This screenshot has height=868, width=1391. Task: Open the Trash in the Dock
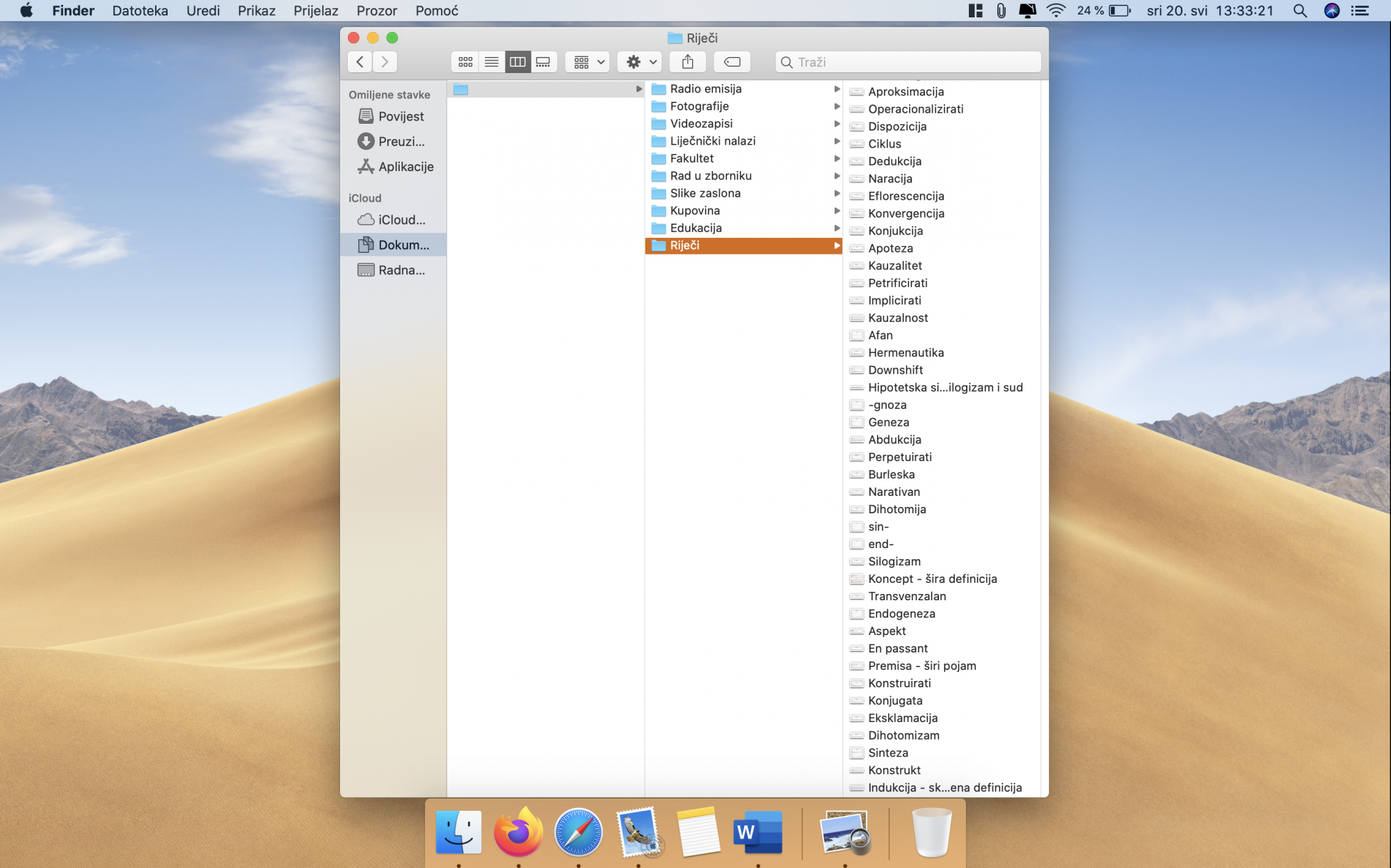(x=931, y=832)
